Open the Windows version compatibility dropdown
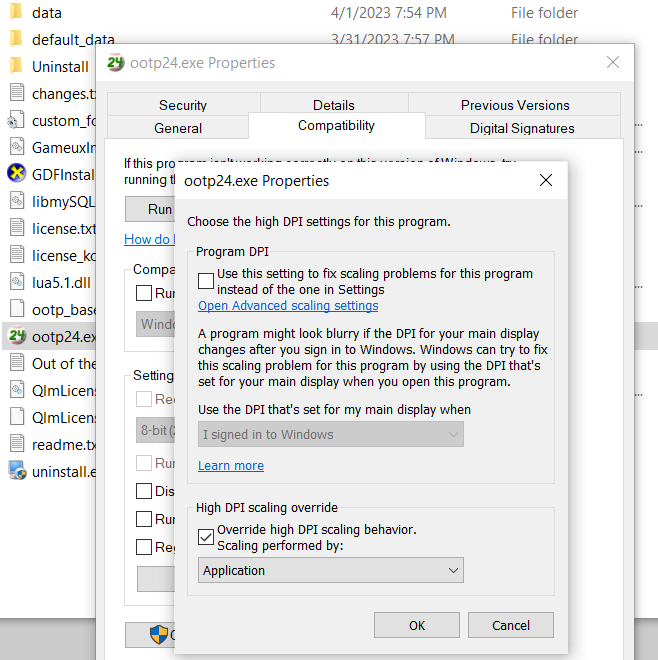658x660 pixels. pos(155,324)
